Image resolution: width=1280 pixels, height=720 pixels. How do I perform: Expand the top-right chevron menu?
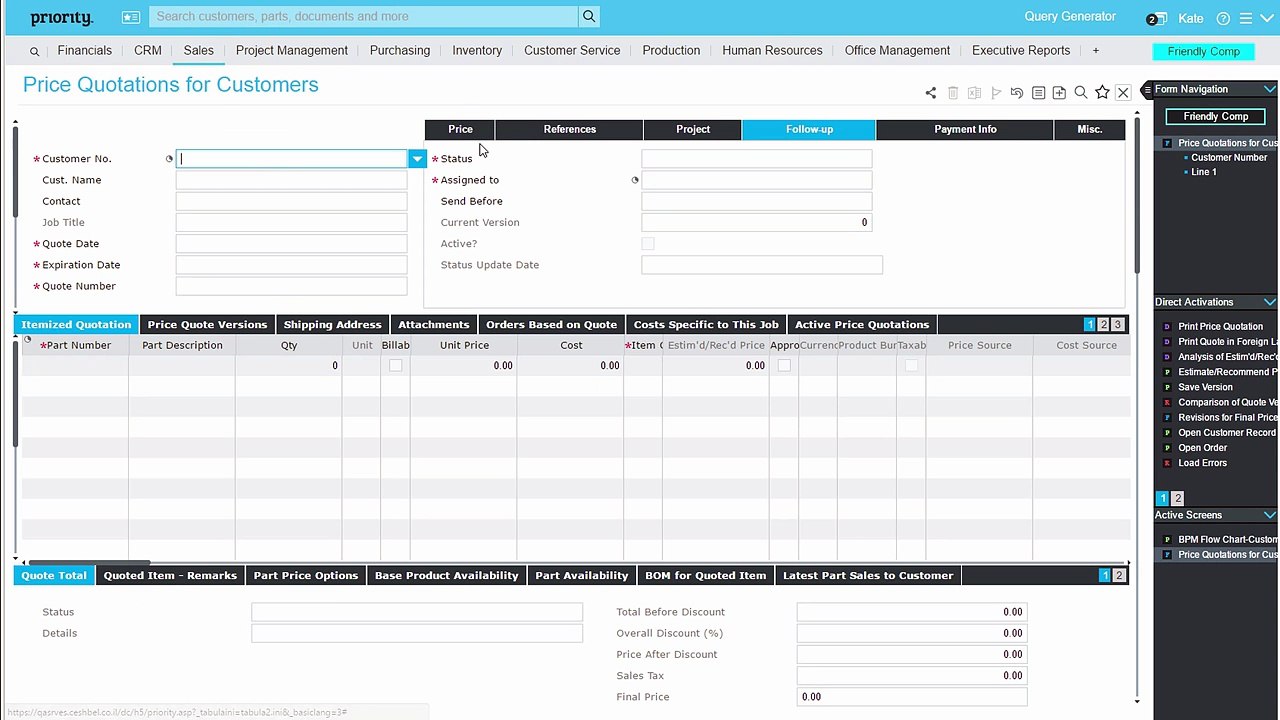tap(1267, 18)
